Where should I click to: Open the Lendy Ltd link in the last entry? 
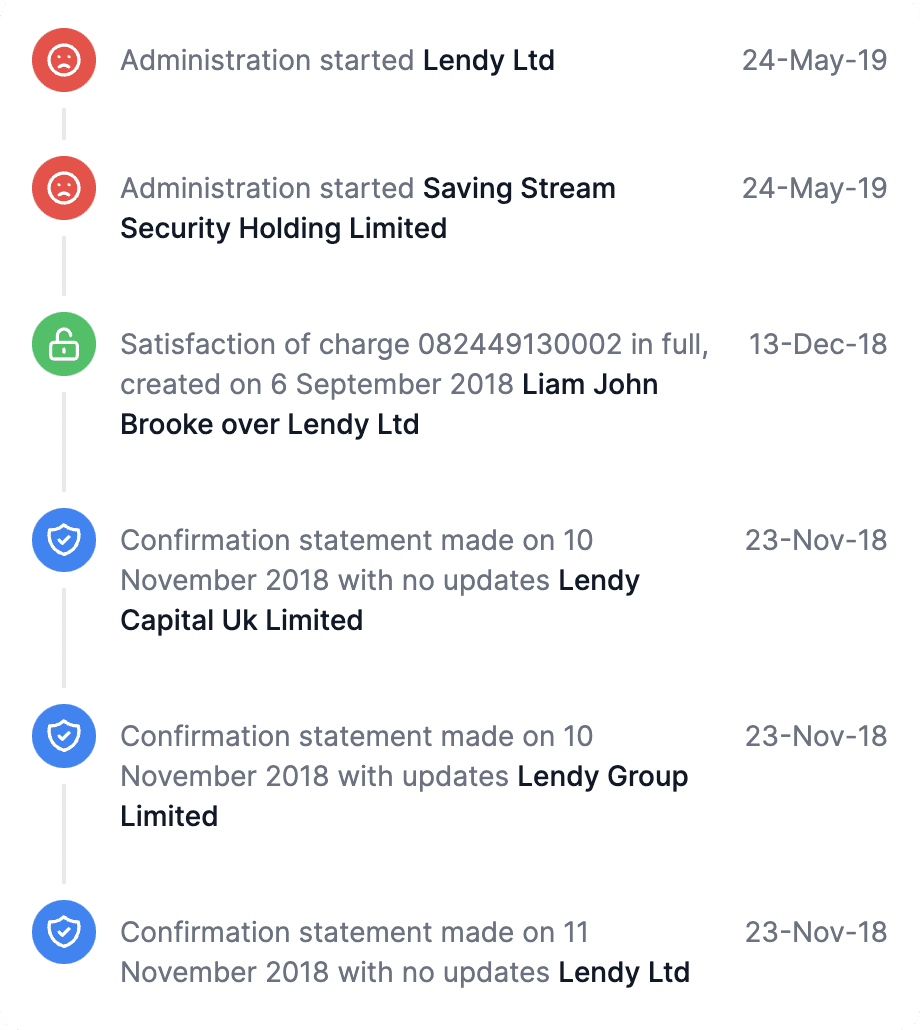coord(624,972)
